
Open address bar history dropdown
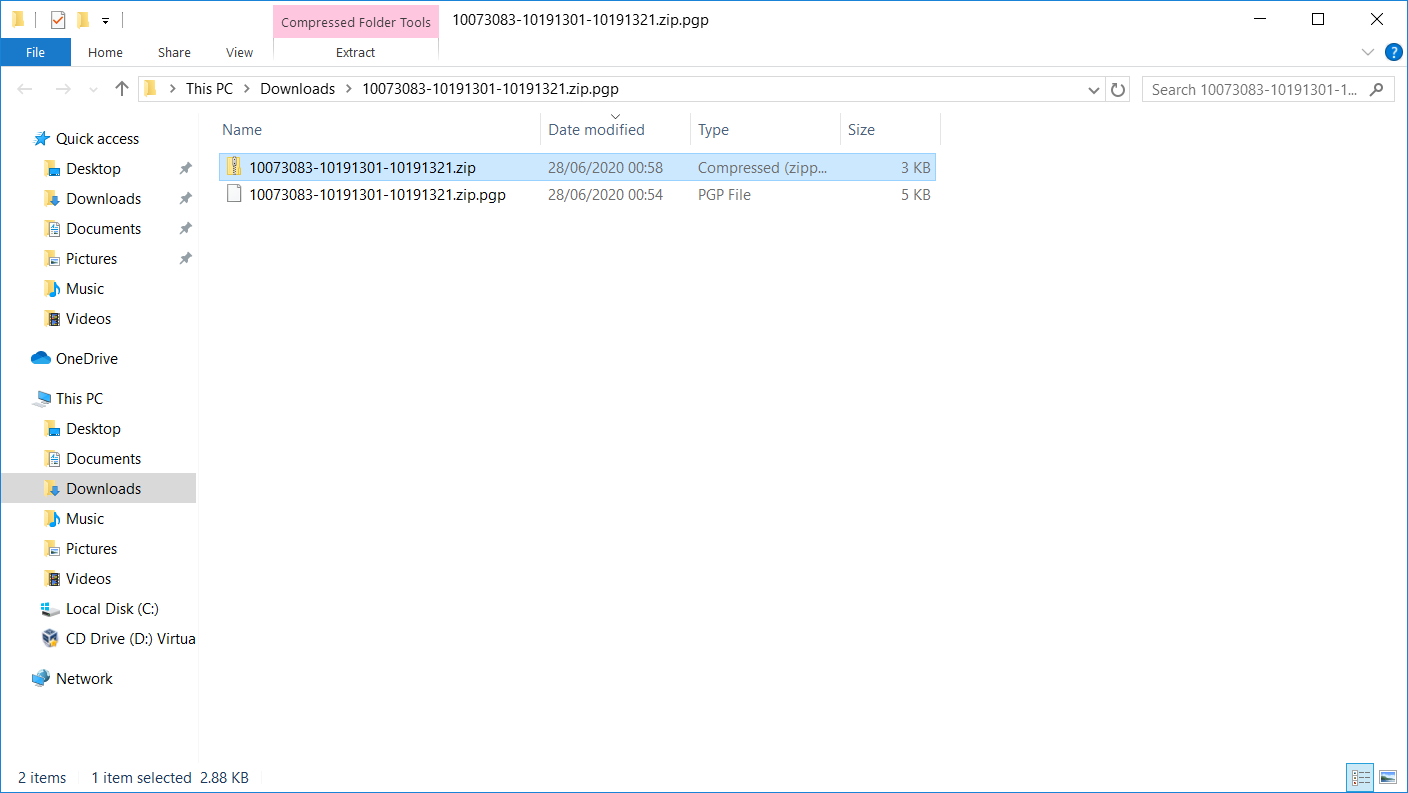[1094, 89]
